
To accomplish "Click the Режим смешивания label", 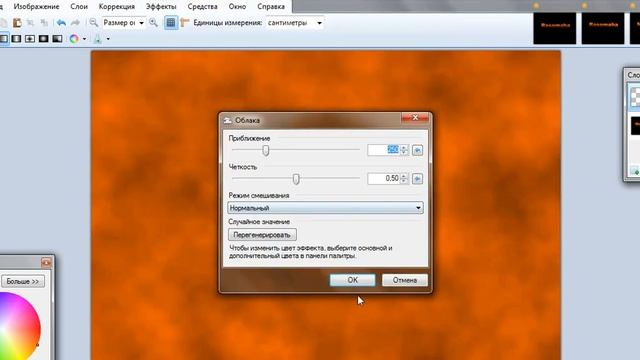I will coord(259,196).
